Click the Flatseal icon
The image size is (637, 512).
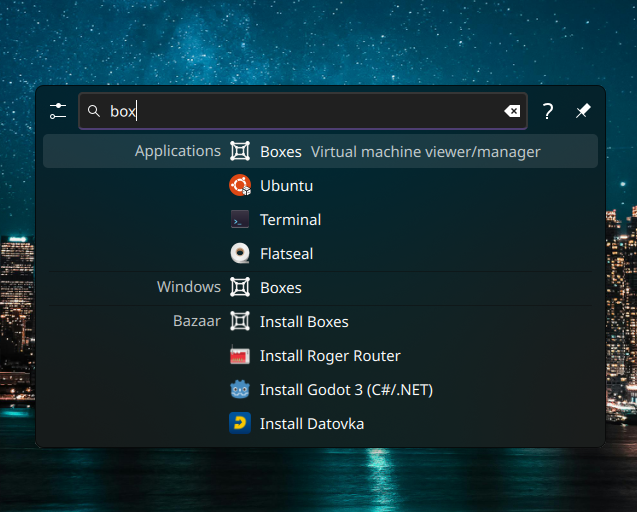pyautogui.click(x=240, y=254)
